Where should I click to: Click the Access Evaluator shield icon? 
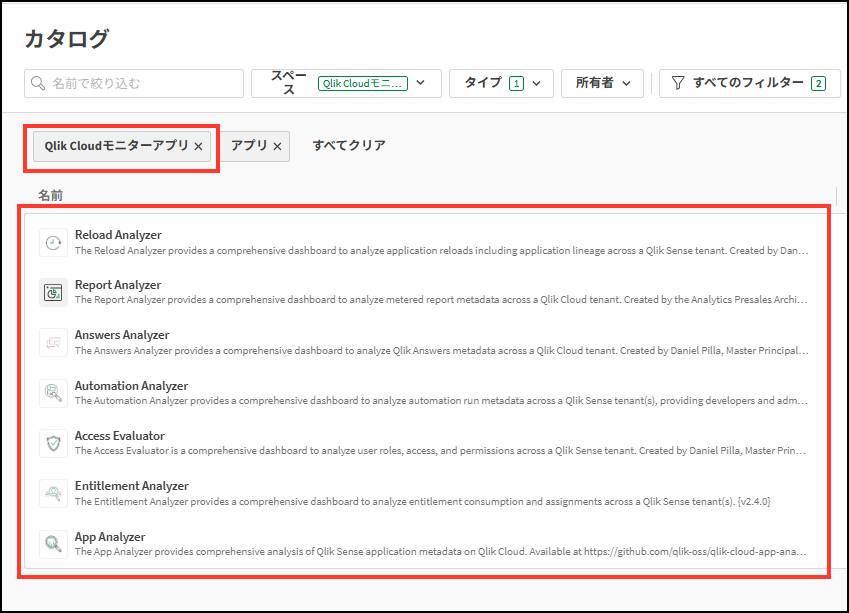pos(53,443)
